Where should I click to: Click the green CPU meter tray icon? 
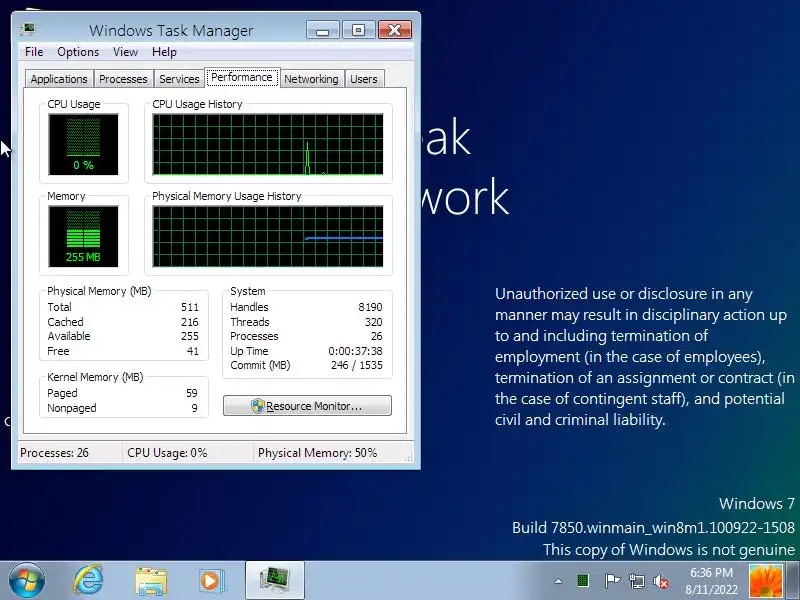[x=583, y=581]
